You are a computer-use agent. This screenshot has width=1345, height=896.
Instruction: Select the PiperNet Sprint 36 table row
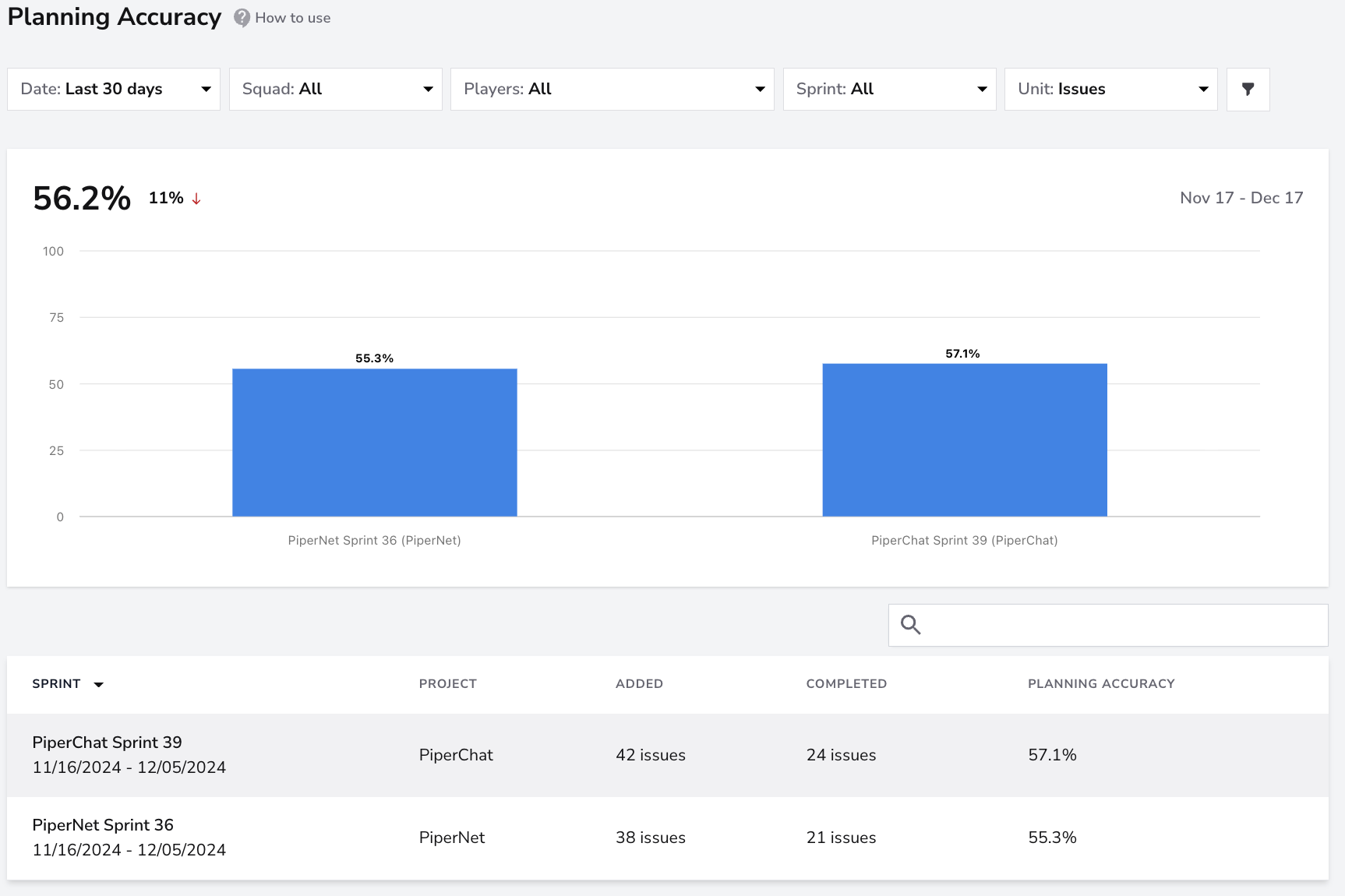(668, 838)
